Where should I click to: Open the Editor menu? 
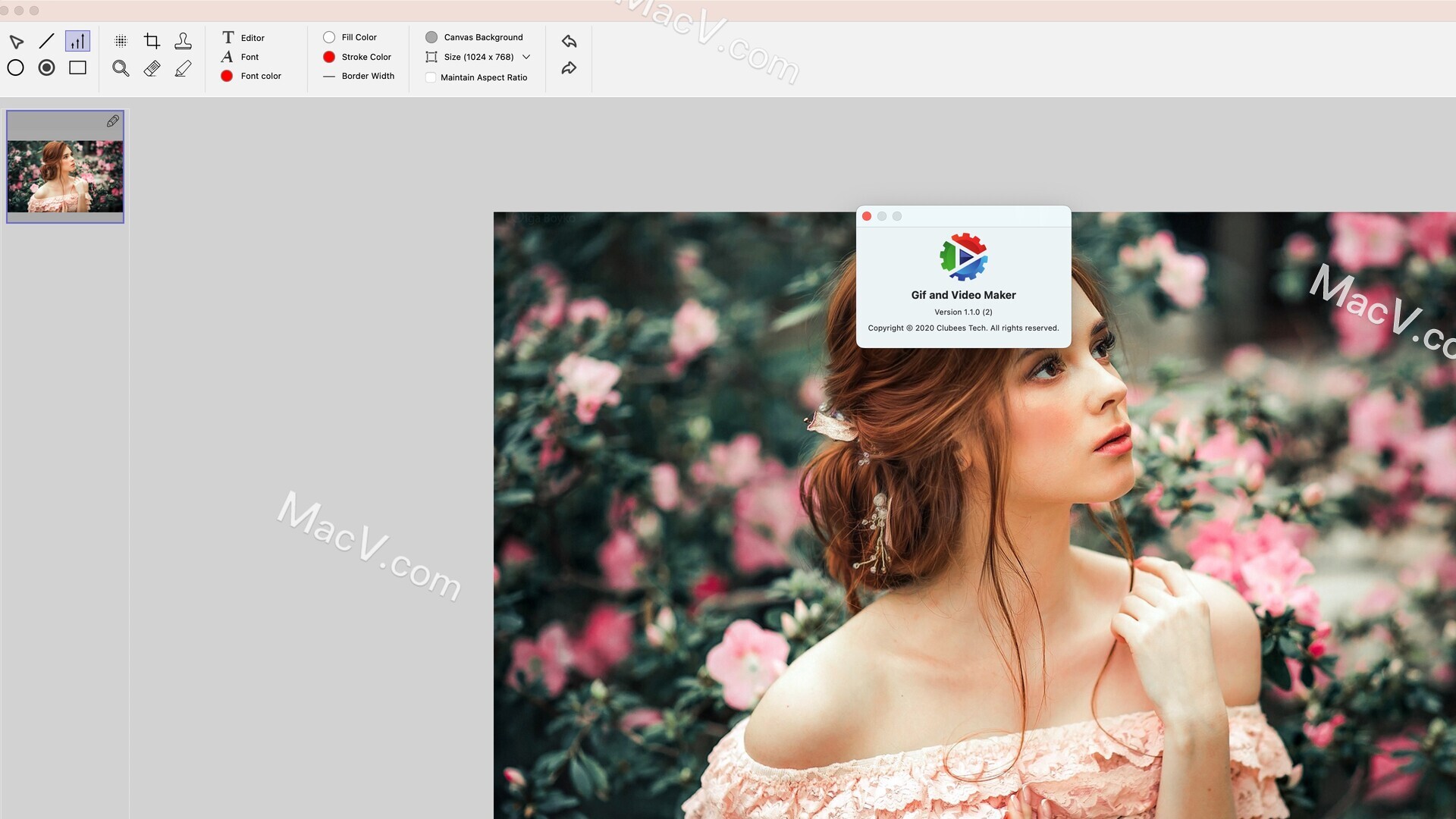point(252,37)
